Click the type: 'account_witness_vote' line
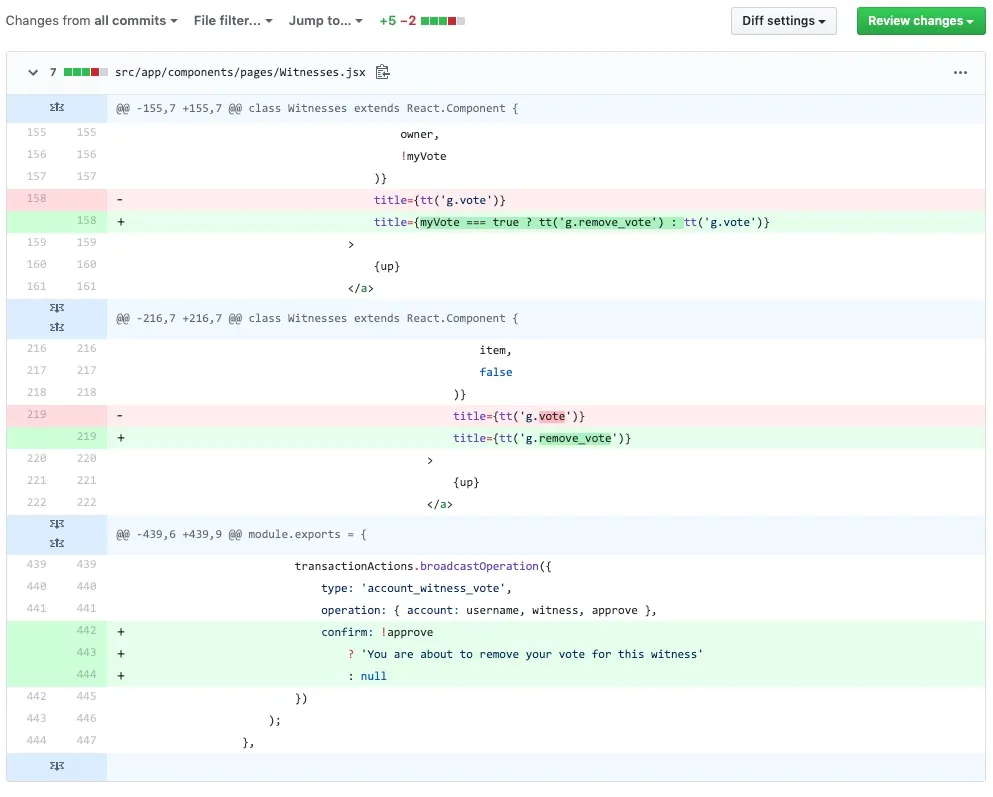This screenshot has height=797, width=993. [416, 589]
